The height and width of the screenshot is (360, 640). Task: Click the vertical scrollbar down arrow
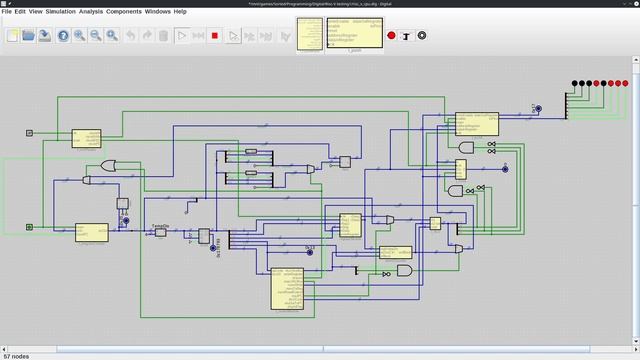coord(636,342)
